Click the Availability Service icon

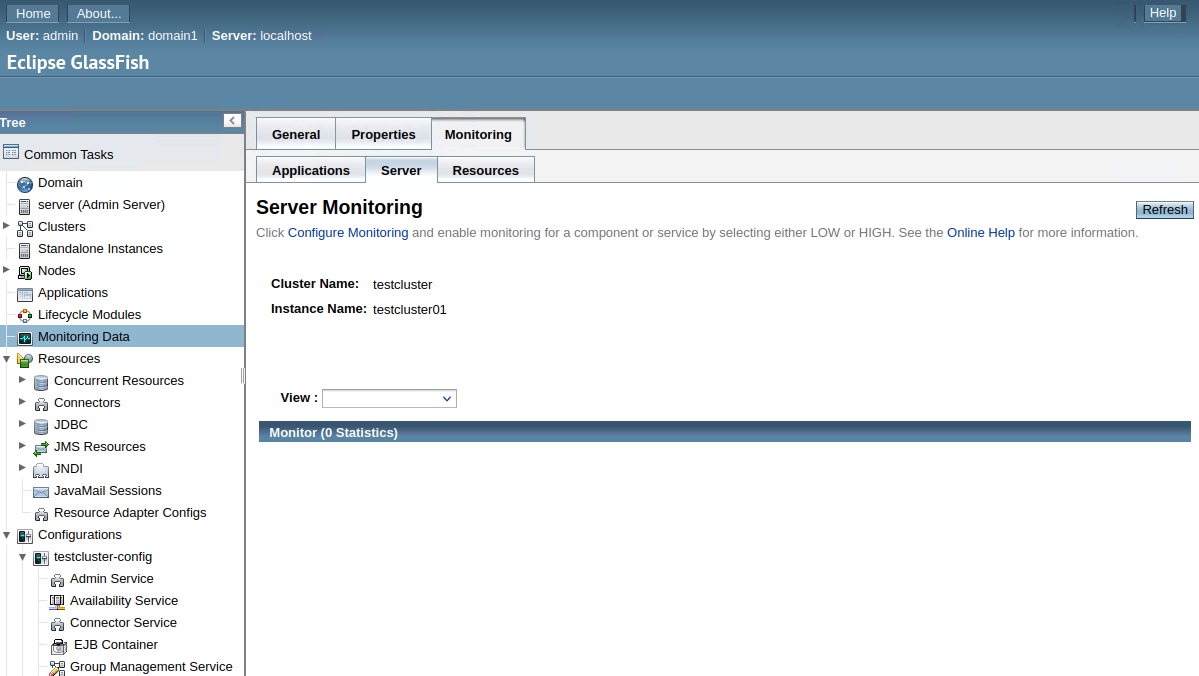[x=57, y=603]
